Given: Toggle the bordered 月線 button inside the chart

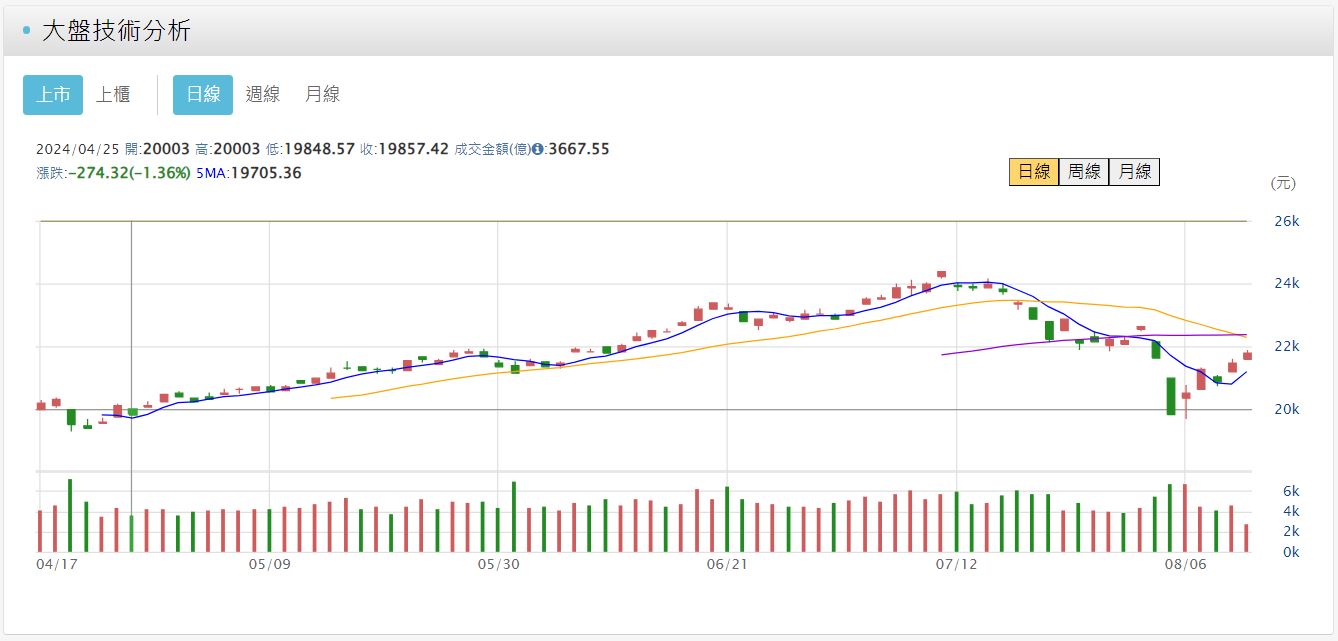Looking at the screenshot, I should (x=1134, y=172).
